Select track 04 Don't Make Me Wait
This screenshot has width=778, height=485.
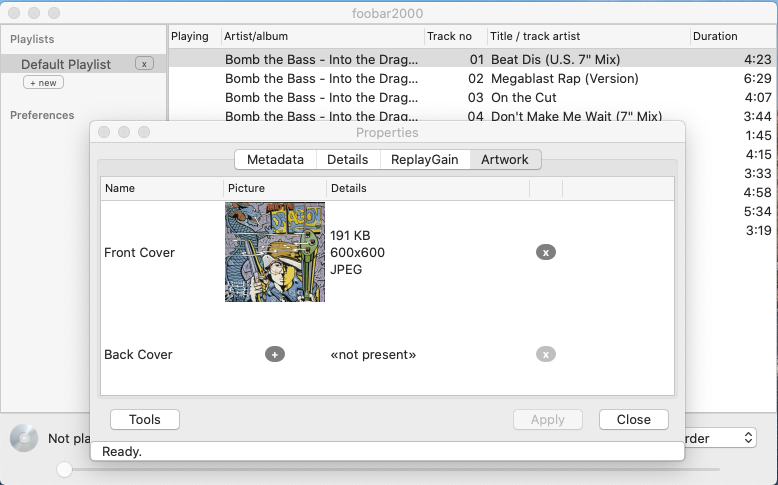tap(473, 115)
